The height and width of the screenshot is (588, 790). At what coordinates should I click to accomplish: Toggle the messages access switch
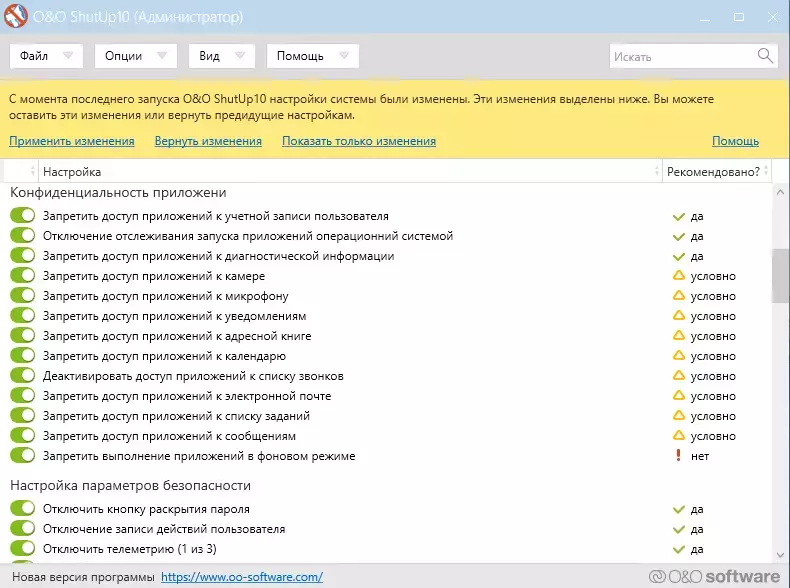22,435
